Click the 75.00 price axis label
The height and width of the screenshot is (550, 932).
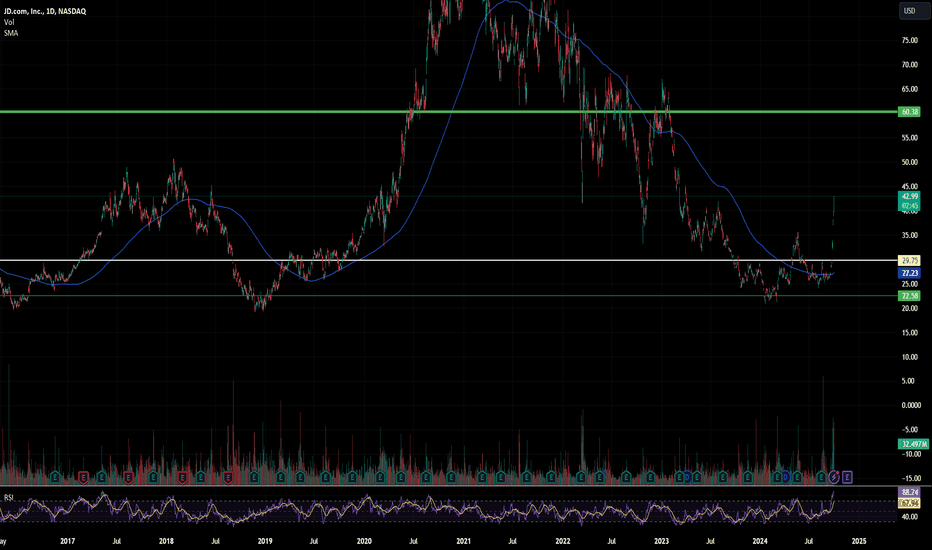point(909,40)
